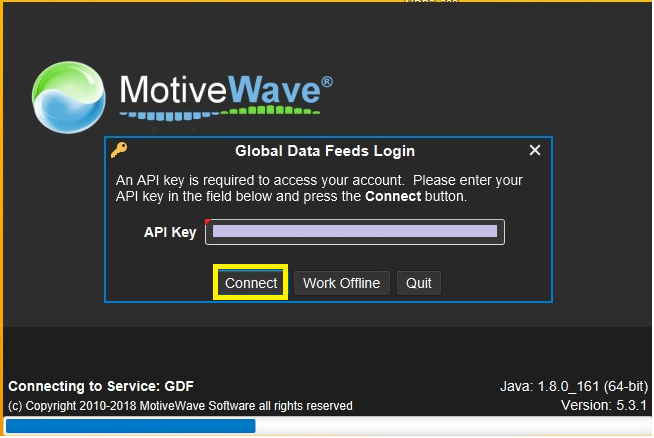Viewport: 654px width, 438px height.
Task: Click the 'Version: 5.3.1' text
Action: (604, 405)
